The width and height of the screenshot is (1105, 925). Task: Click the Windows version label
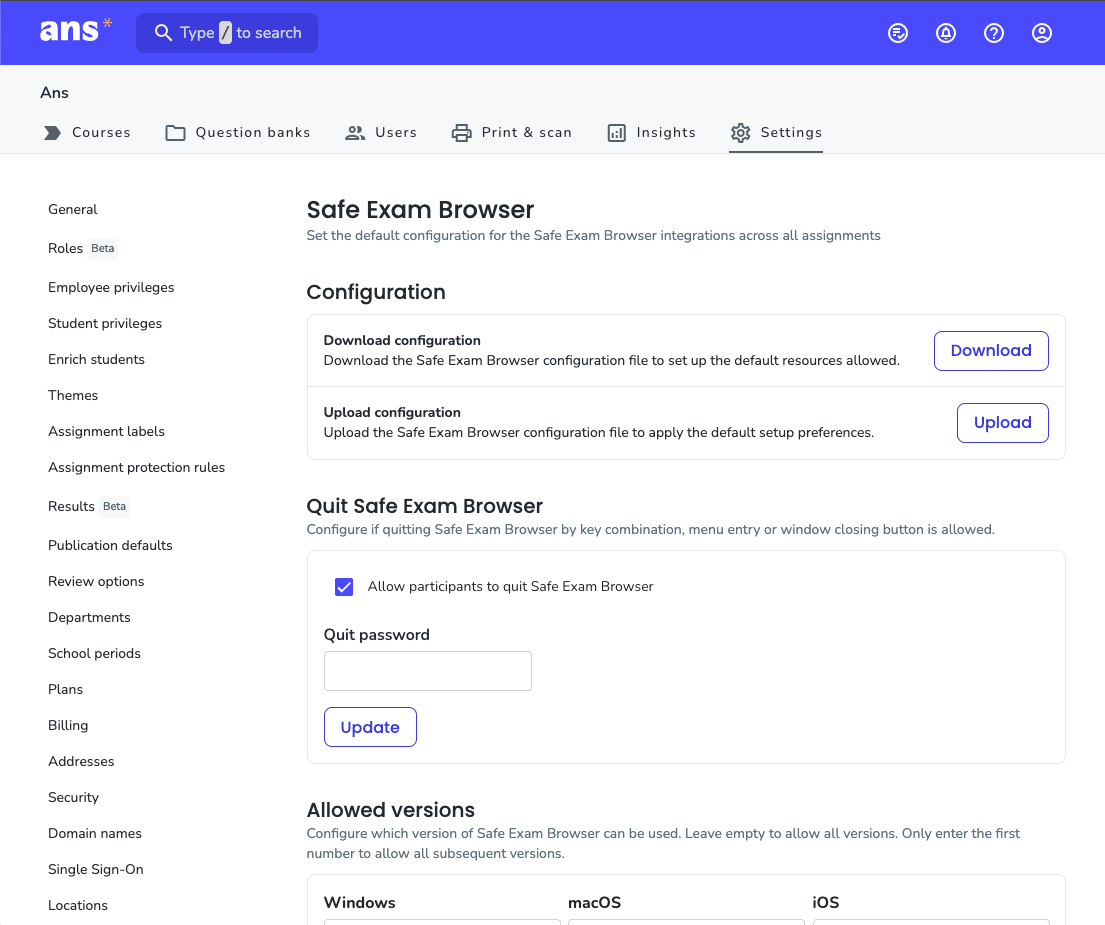point(359,902)
